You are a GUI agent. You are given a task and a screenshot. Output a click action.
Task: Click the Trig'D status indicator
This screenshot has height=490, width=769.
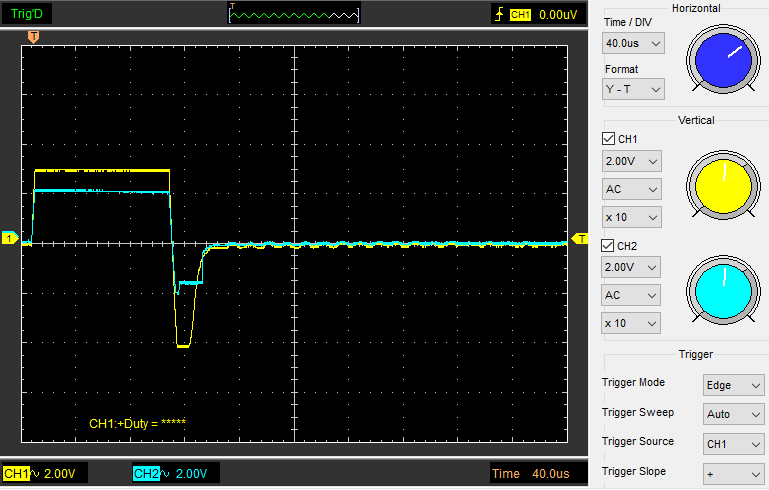pyautogui.click(x=26, y=14)
